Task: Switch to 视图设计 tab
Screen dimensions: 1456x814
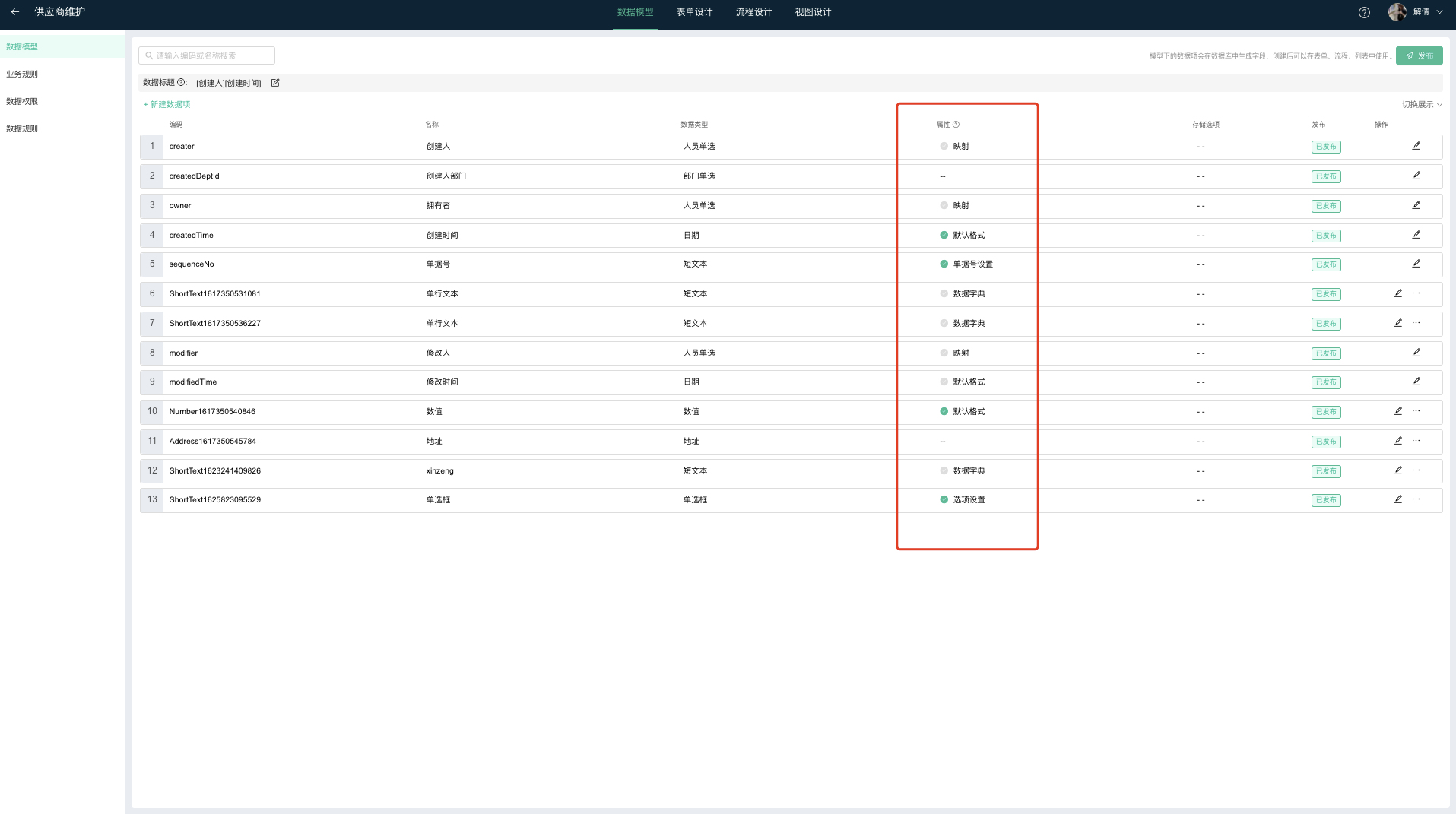Action: (x=814, y=12)
